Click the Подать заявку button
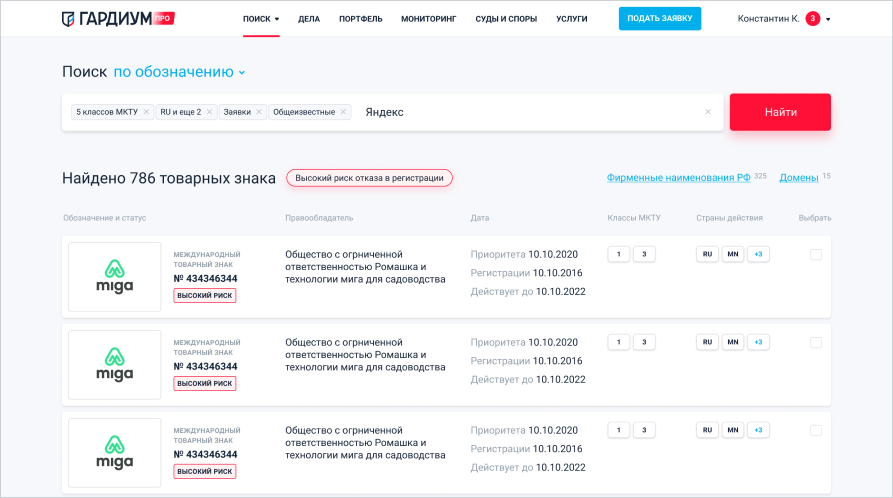Screen dimensions: 893x498 [659, 19]
